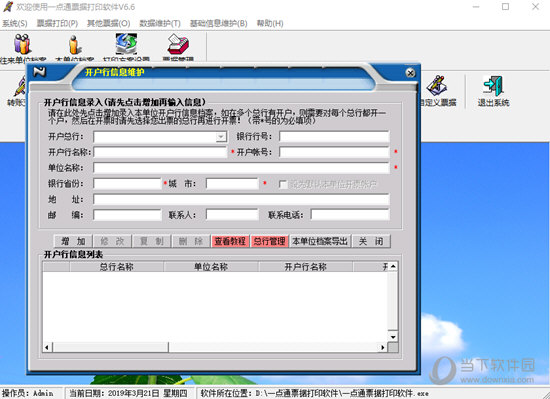This screenshot has width=550, height=399.
Task: Open the 票据打印(P) menu
Action: tap(57, 23)
